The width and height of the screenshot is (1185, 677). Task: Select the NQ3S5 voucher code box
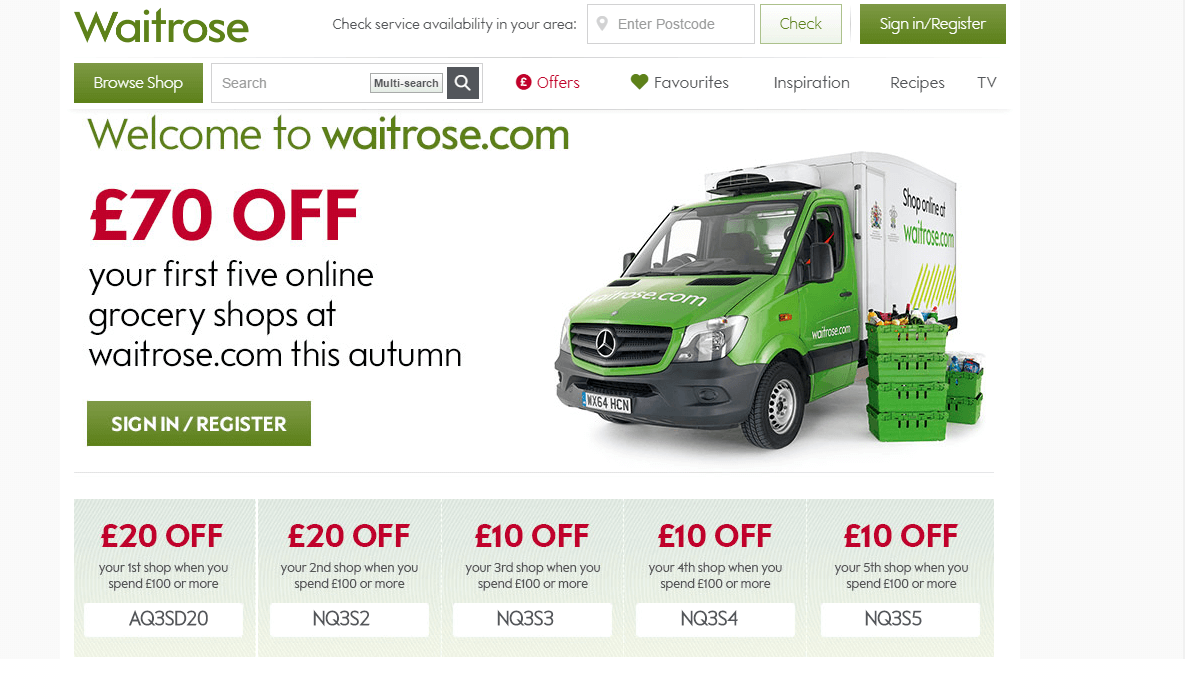(x=900, y=619)
